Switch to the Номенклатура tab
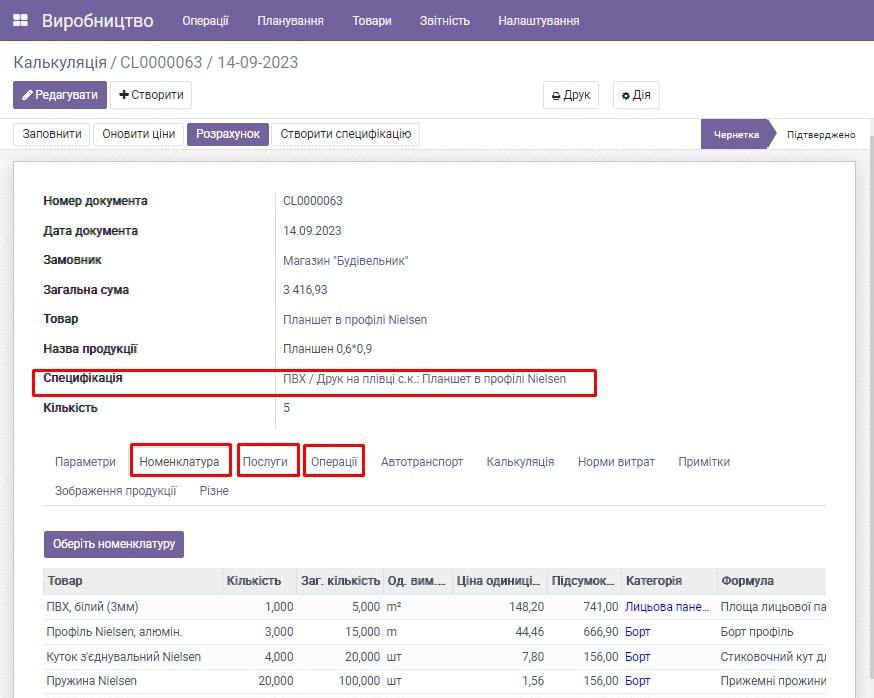This screenshot has width=874, height=698. 179,462
